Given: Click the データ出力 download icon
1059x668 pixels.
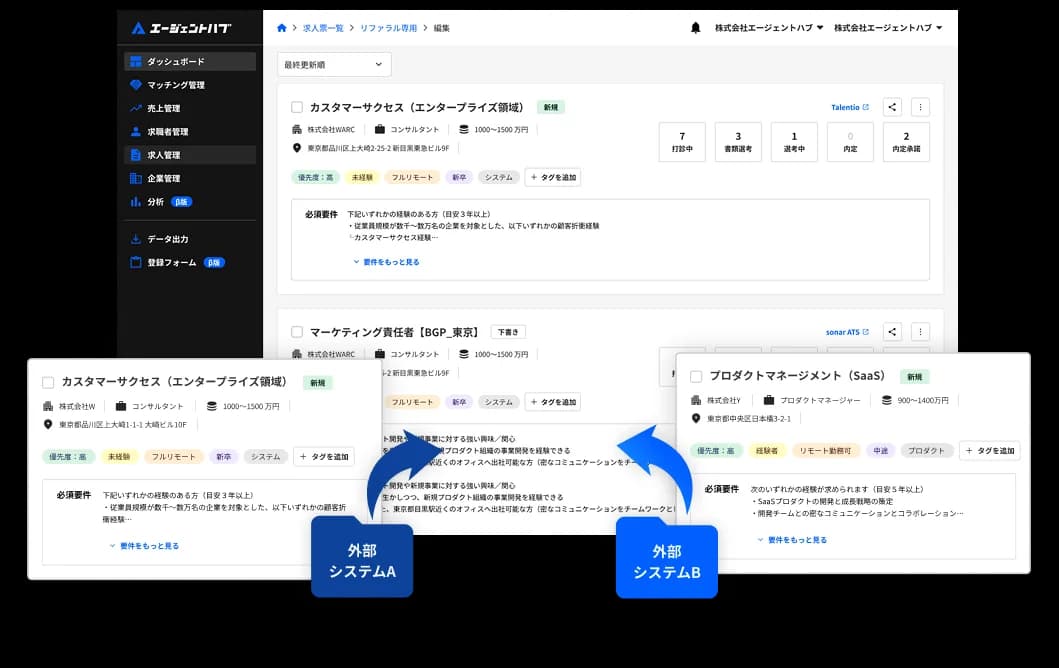Looking at the screenshot, I should 136,239.
